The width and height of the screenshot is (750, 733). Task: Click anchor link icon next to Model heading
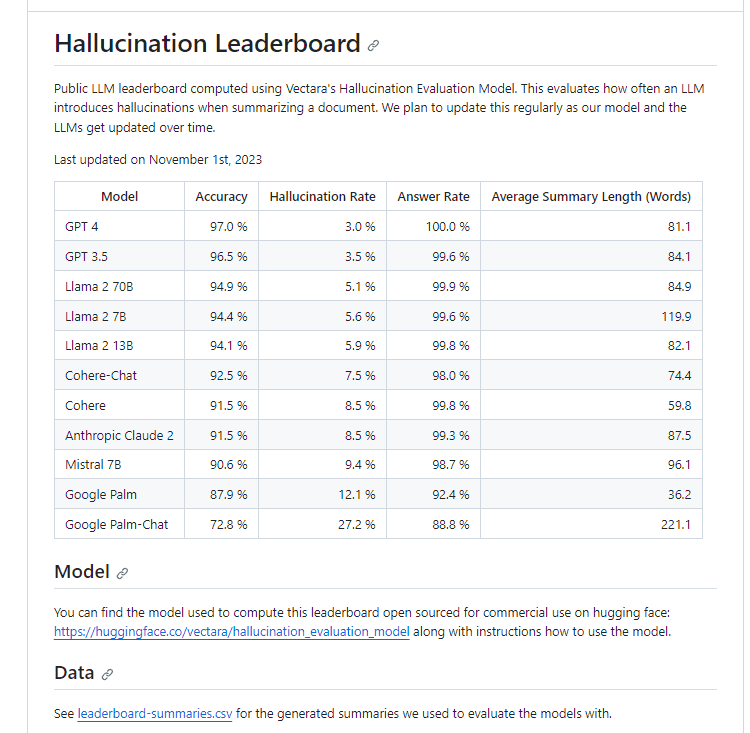[x=122, y=573]
